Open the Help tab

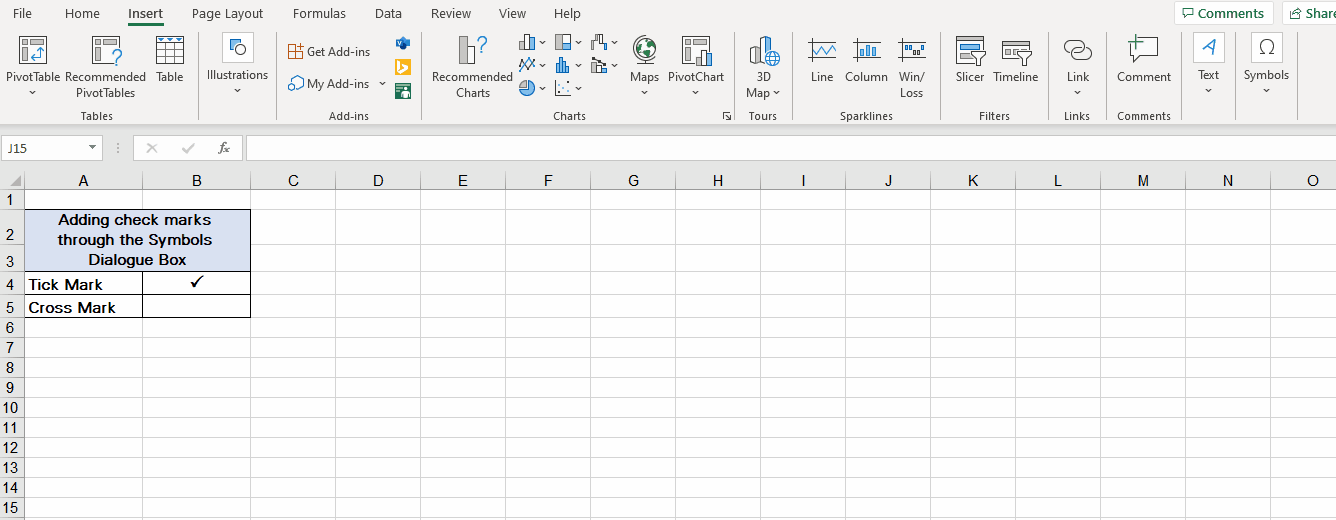click(x=567, y=13)
